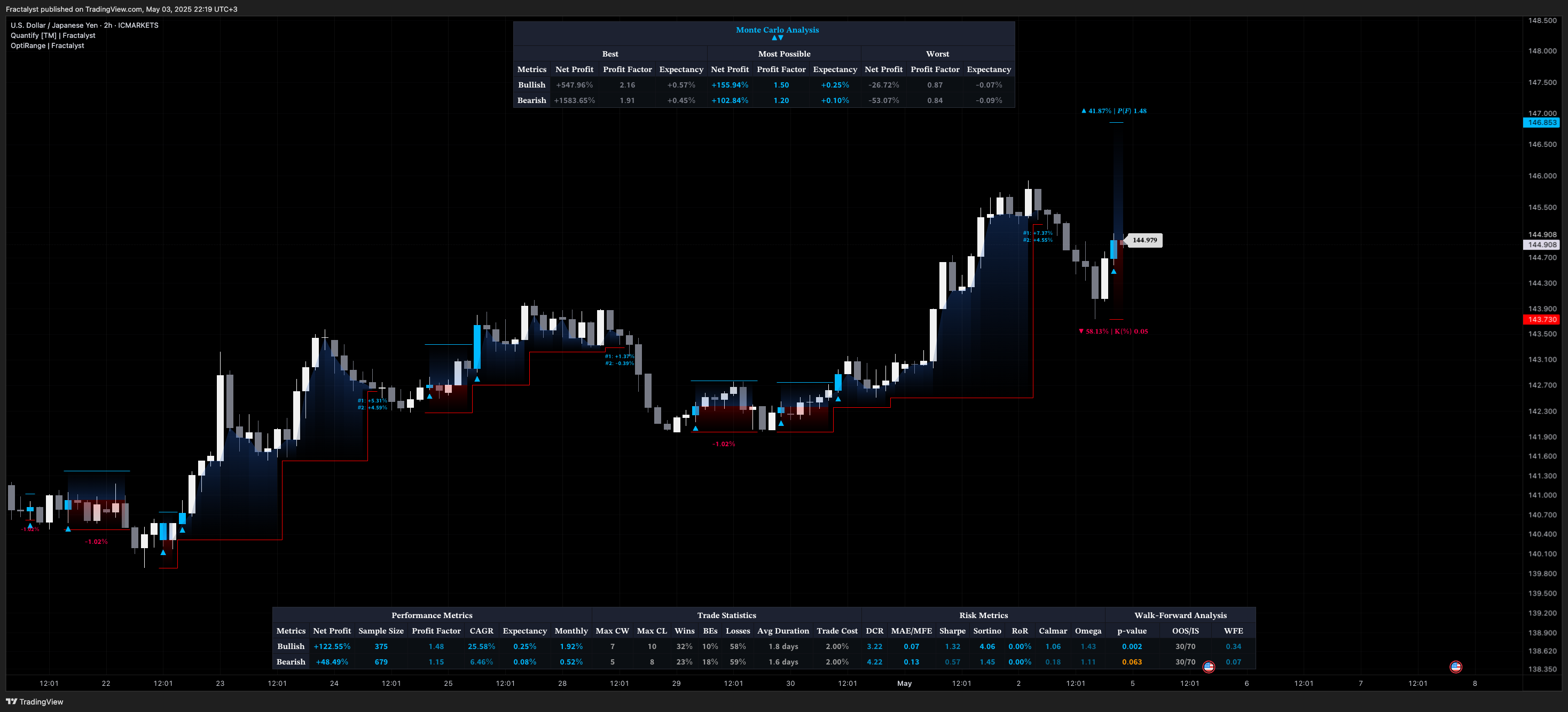The image size is (1568, 712).
Task: Select 'Performance Metrics' section header
Action: click(432, 616)
